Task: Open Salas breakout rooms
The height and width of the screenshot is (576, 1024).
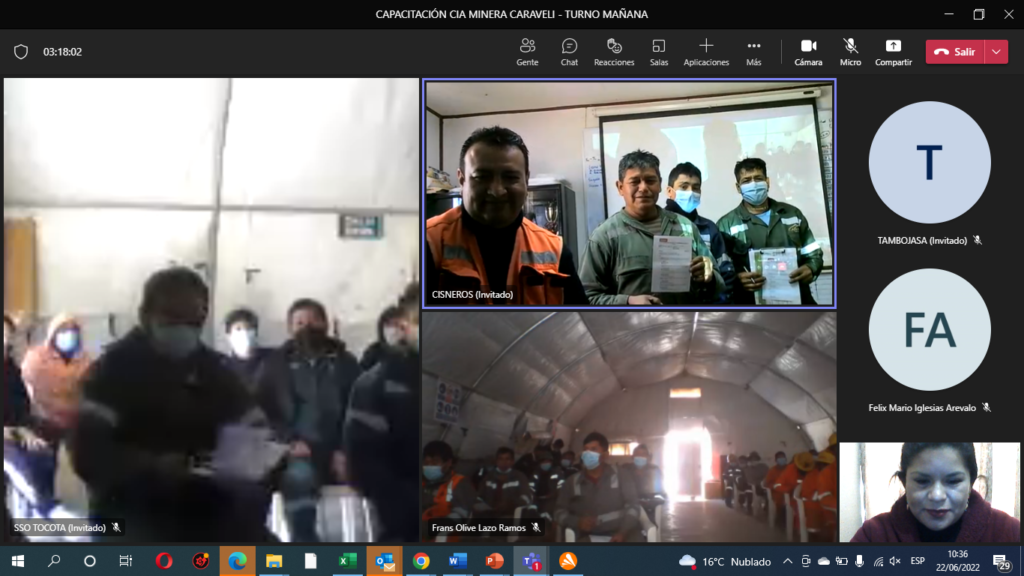Action: tap(658, 51)
